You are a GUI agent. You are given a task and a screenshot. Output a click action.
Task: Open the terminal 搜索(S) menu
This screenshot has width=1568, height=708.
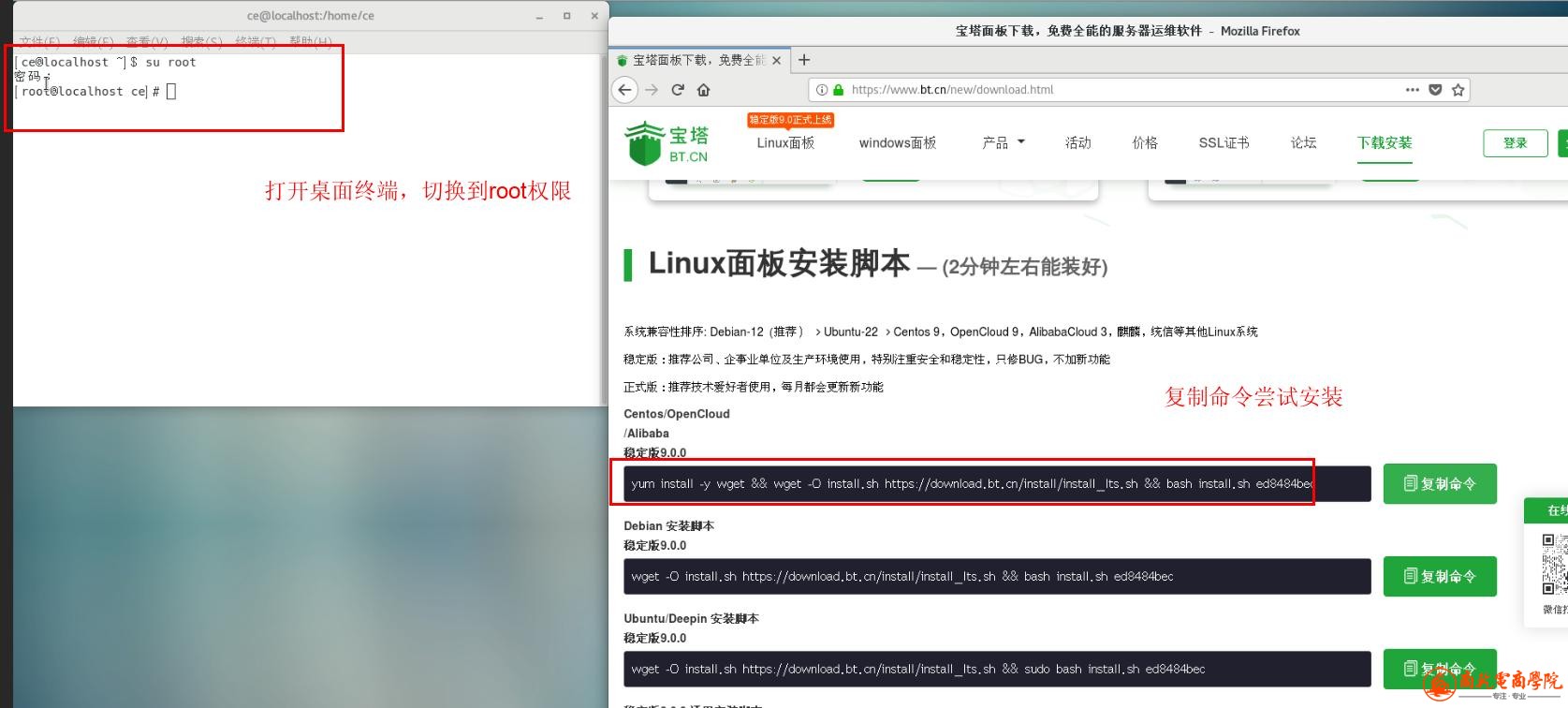202,42
